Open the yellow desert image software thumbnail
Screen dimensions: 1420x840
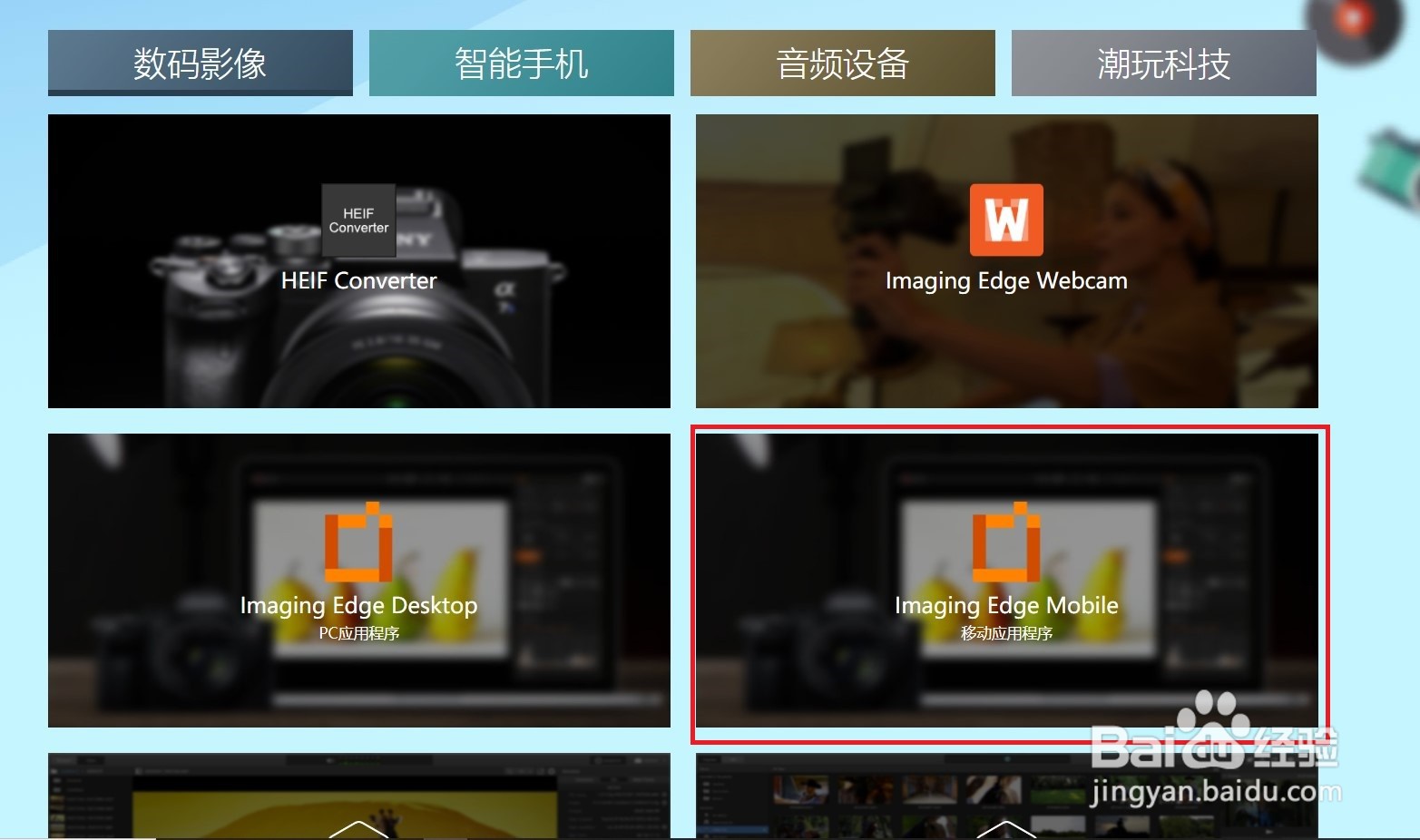[x=358, y=796]
